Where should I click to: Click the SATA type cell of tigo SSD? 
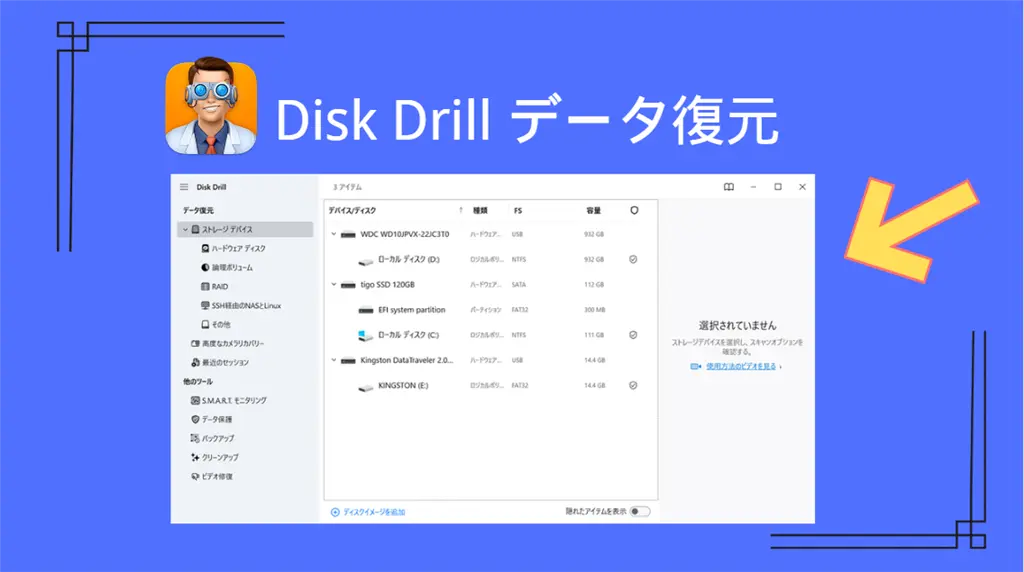tap(519, 285)
